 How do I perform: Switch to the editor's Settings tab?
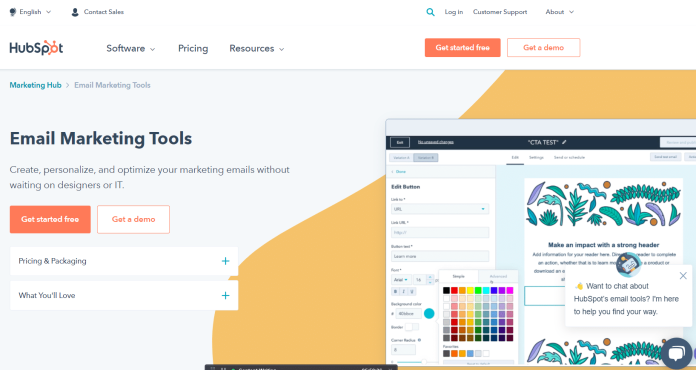(536, 157)
